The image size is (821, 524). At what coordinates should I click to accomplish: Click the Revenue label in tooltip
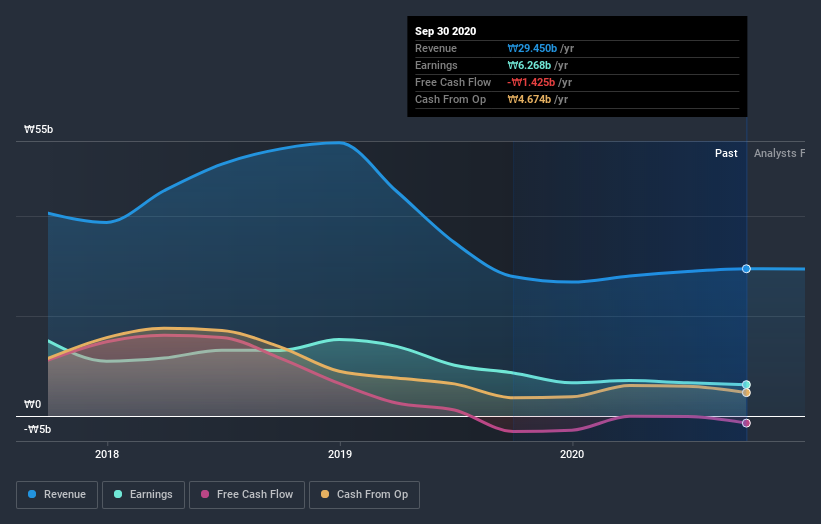tap(436, 48)
